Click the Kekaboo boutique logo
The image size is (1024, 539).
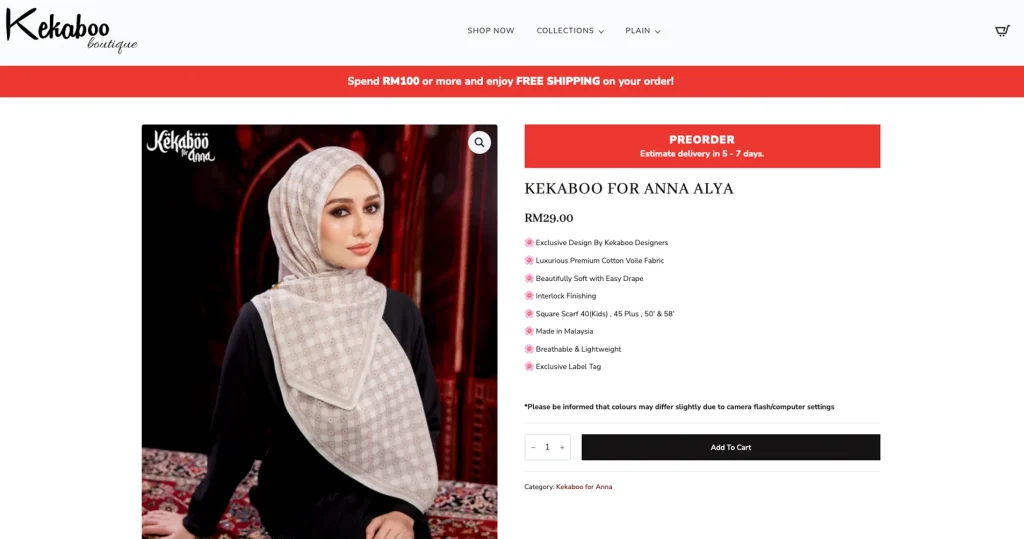(x=71, y=30)
